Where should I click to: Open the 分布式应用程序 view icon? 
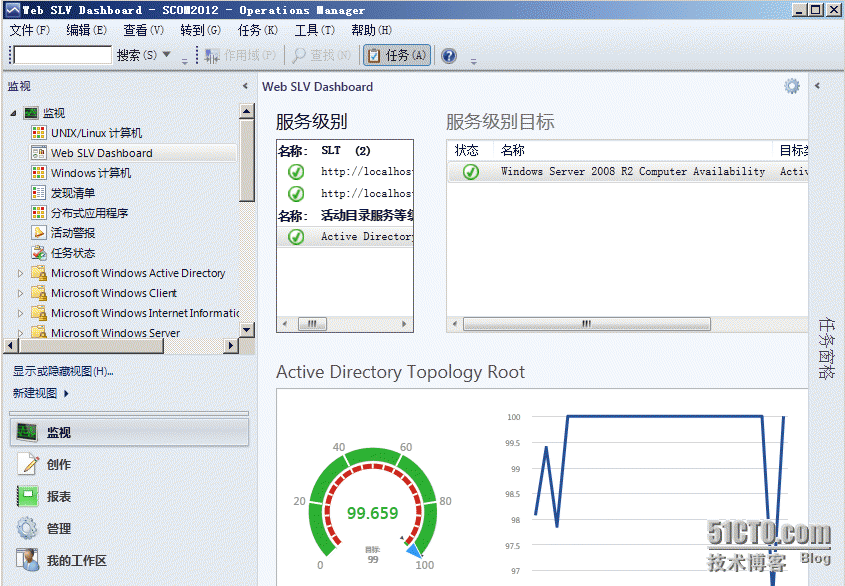click(x=38, y=212)
